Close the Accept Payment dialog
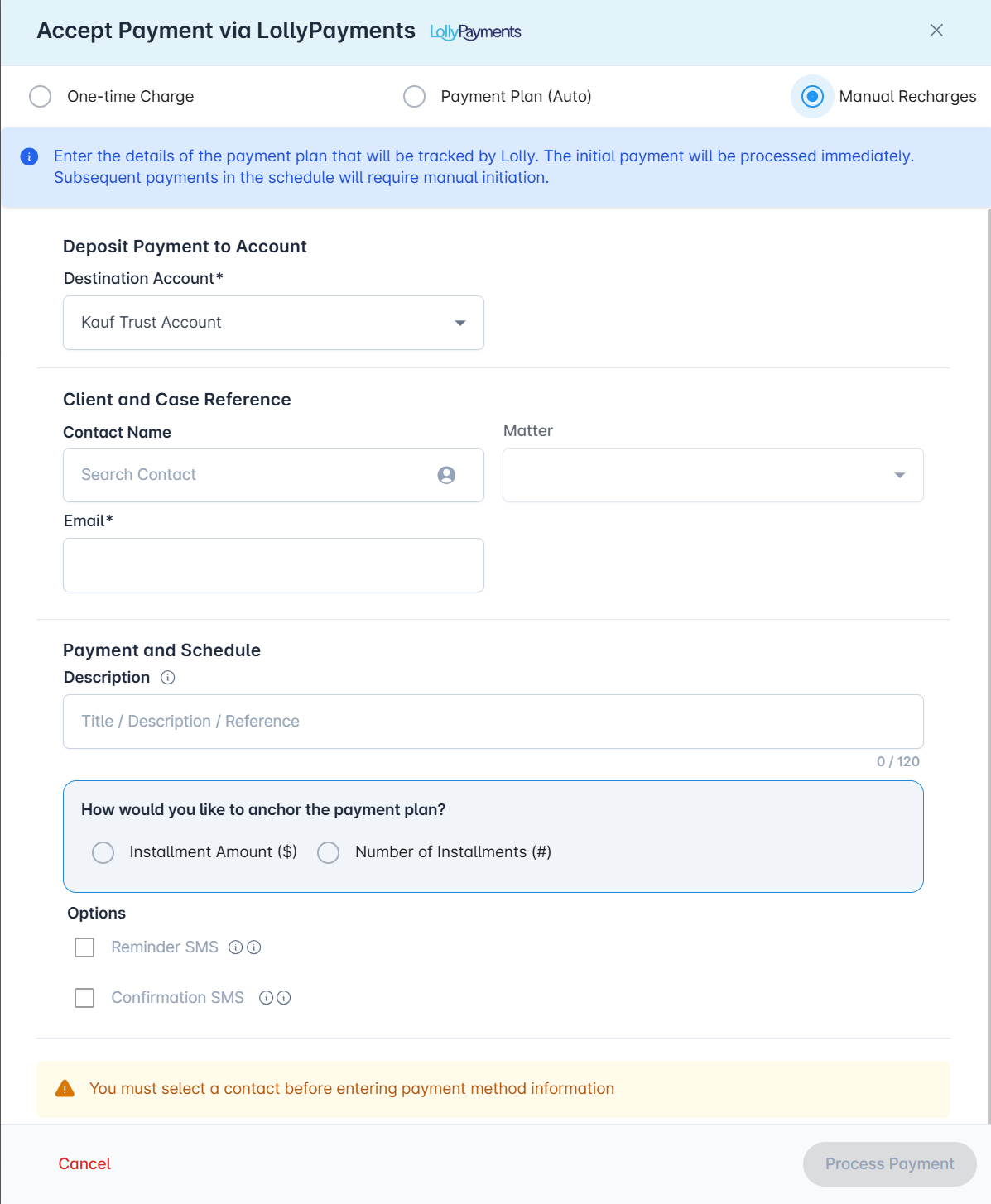The height and width of the screenshot is (1204, 991). pyautogui.click(x=936, y=31)
